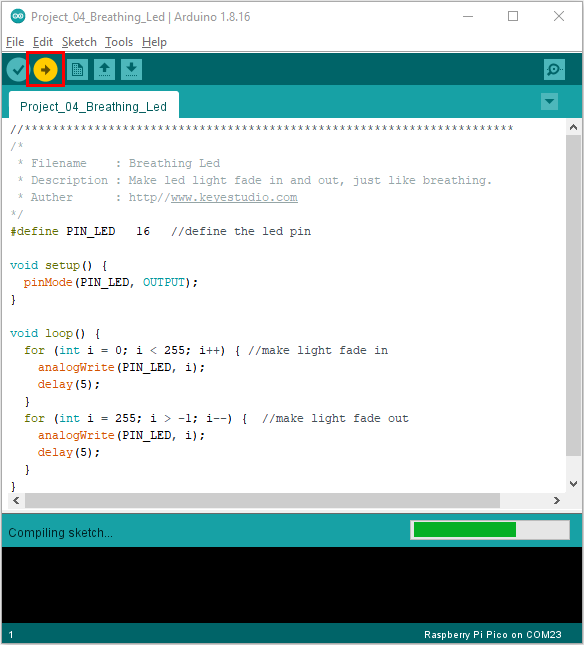Screen dimensions: 584x645
Task: Open the Help menu
Action: (154, 42)
